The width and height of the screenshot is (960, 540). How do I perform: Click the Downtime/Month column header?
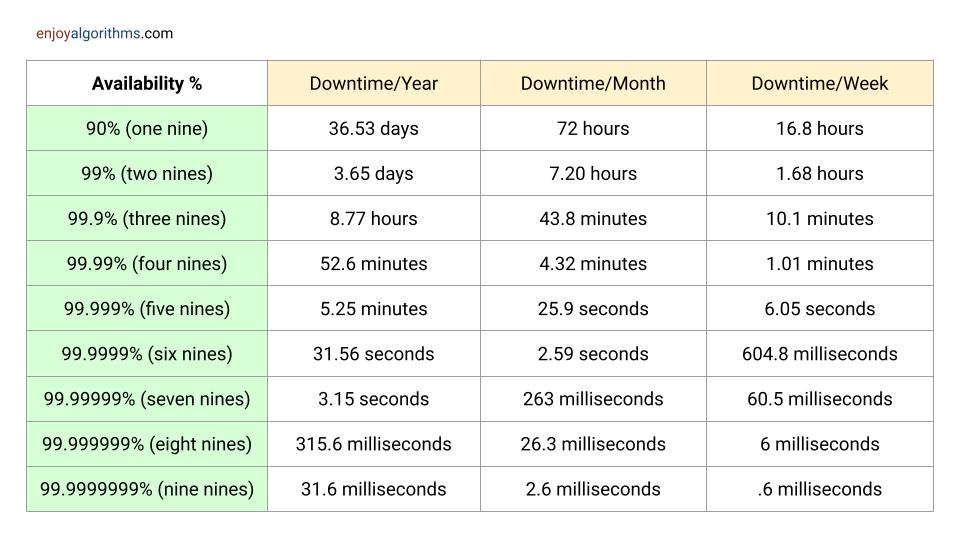pyautogui.click(x=593, y=83)
